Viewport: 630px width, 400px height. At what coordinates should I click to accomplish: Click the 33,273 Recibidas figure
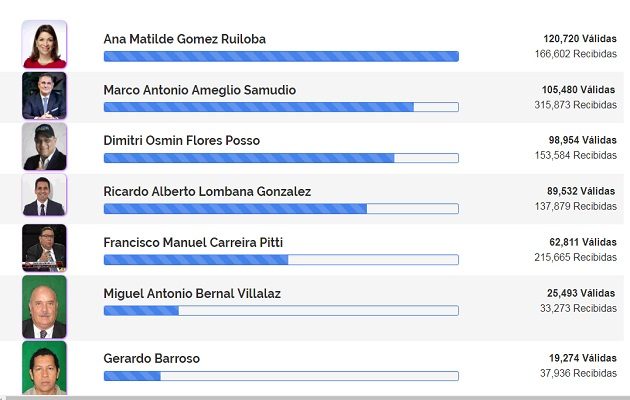point(579,309)
